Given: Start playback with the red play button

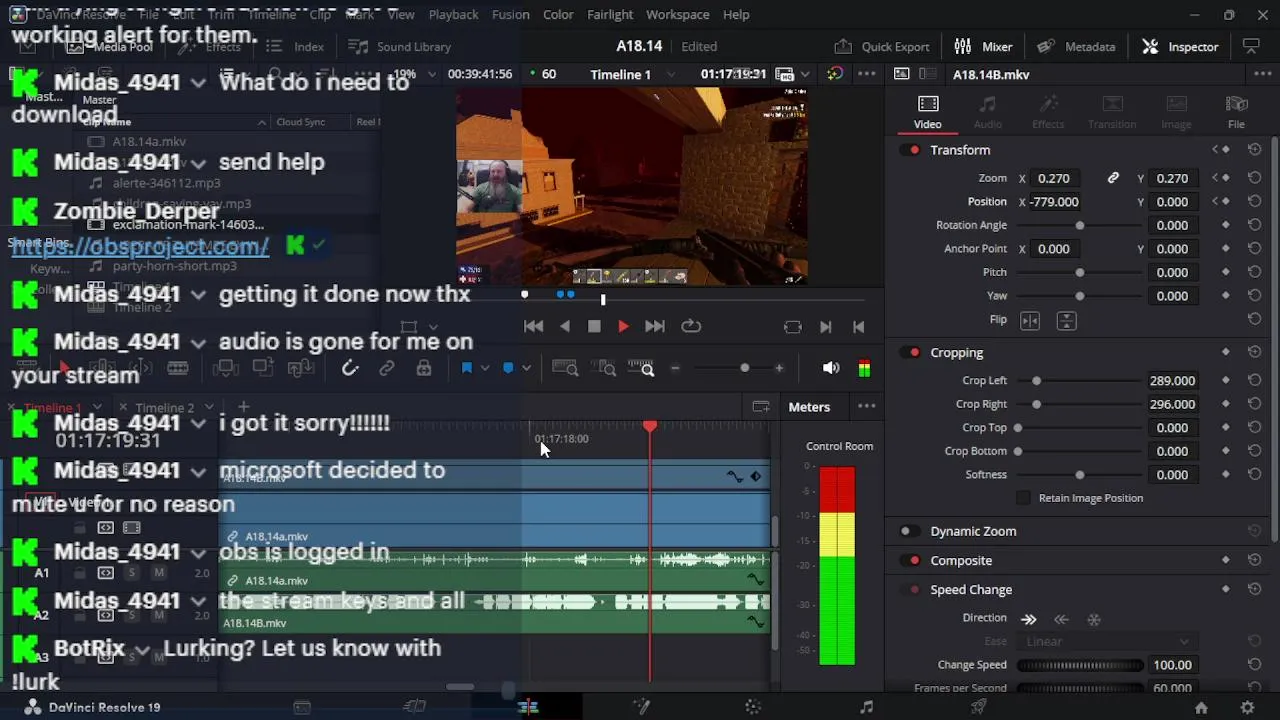Looking at the screenshot, I should tap(623, 326).
